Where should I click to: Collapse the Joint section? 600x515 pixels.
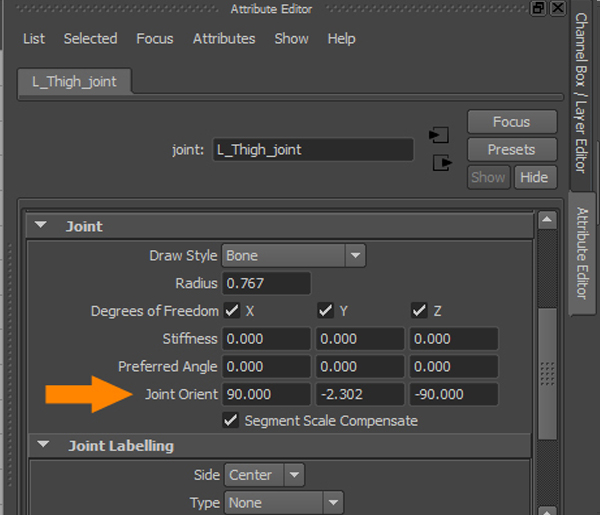pyautogui.click(x=41, y=225)
